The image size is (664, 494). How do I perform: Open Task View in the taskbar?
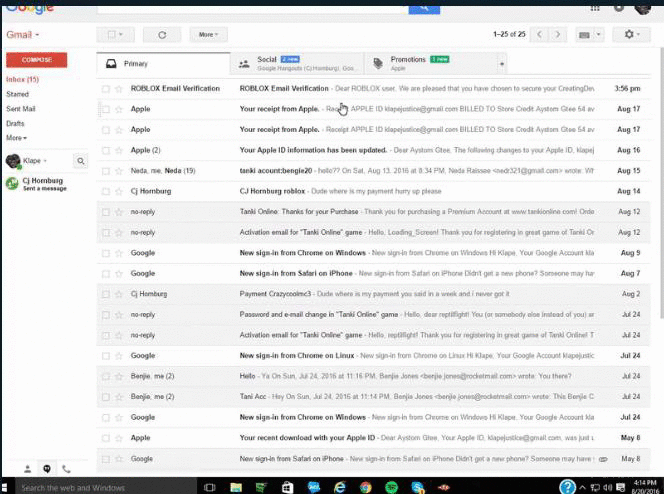(x=210, y=487)
